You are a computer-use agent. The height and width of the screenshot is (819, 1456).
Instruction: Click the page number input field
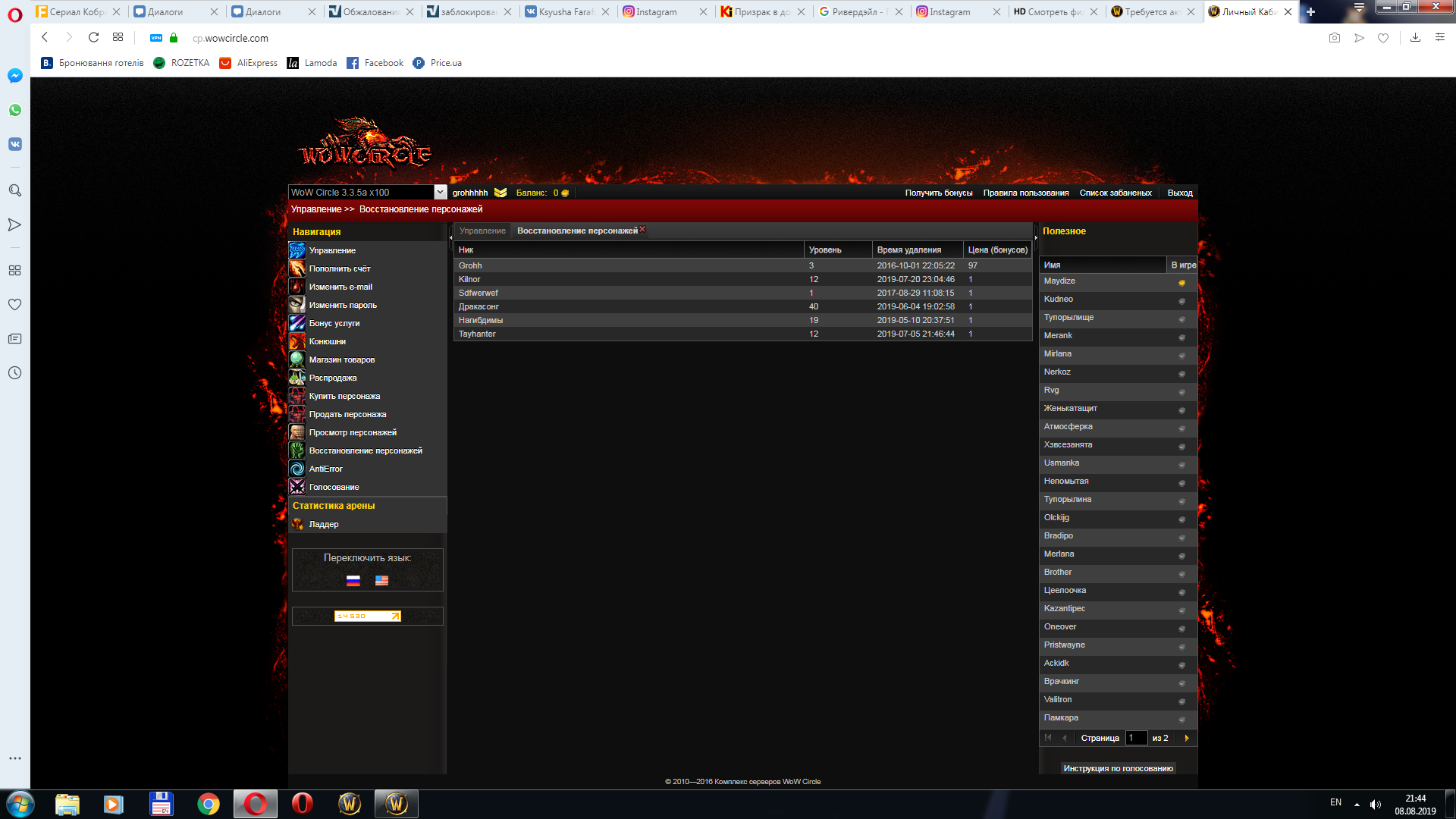1136,738
